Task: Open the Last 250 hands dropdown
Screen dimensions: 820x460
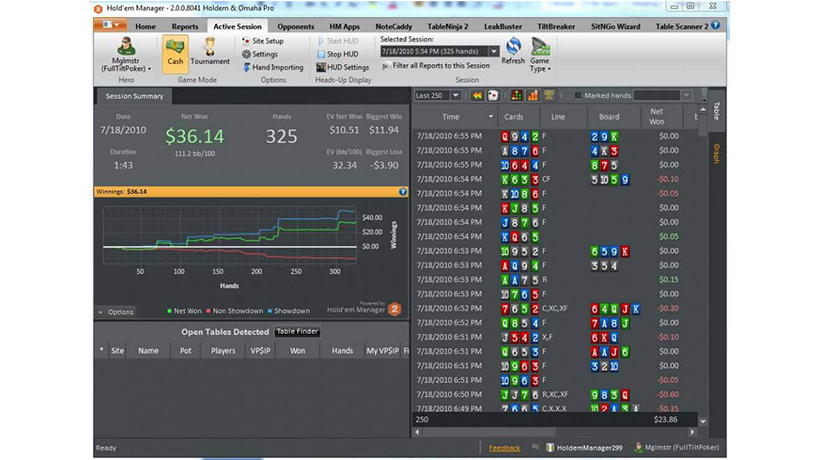Action: [x=455, y=95]
